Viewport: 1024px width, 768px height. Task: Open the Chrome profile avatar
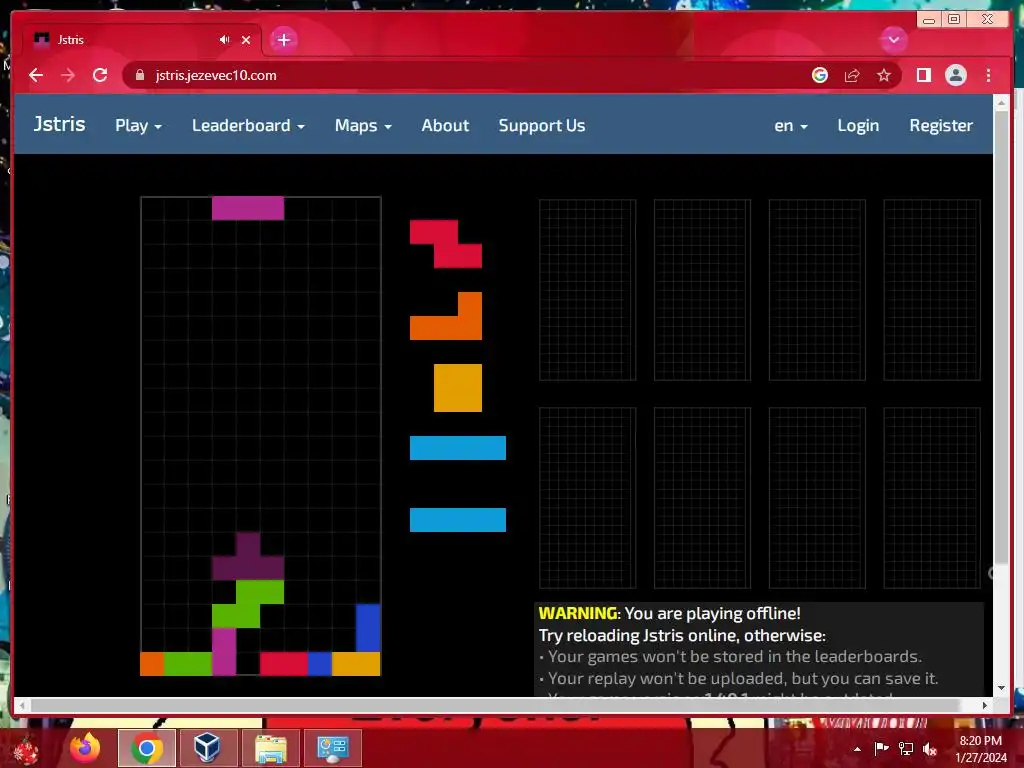coord(955,75)
